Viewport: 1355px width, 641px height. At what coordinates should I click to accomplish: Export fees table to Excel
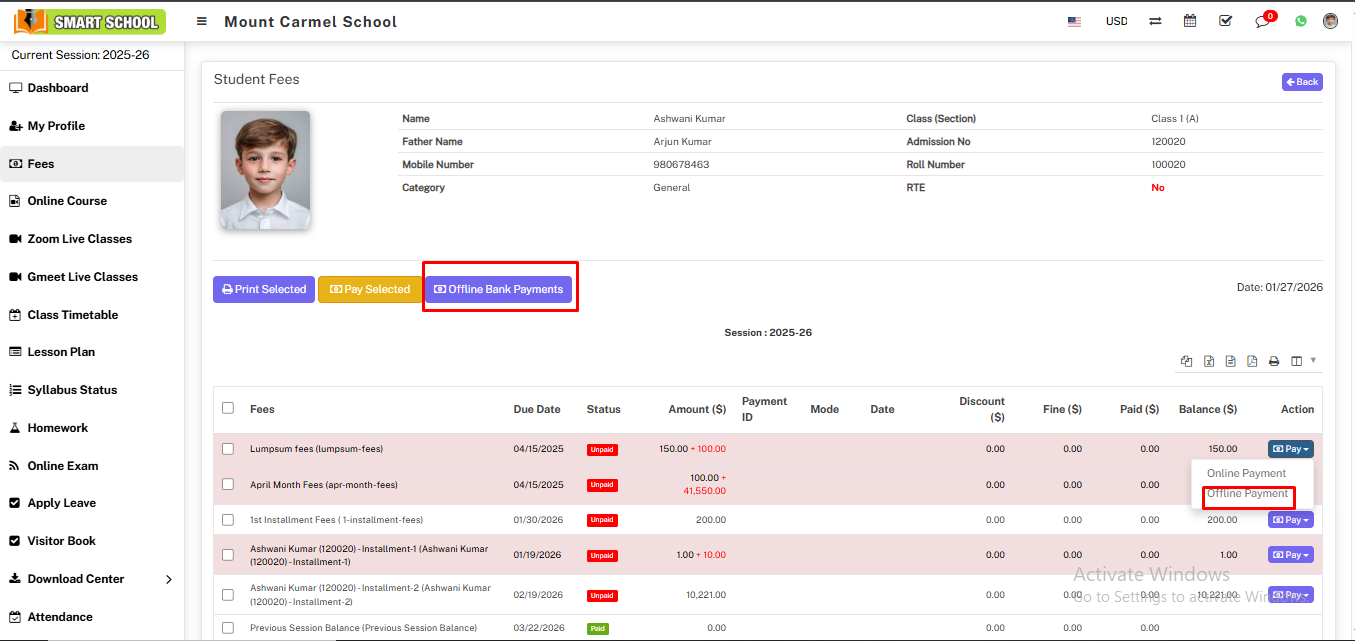coord(1209,361)
